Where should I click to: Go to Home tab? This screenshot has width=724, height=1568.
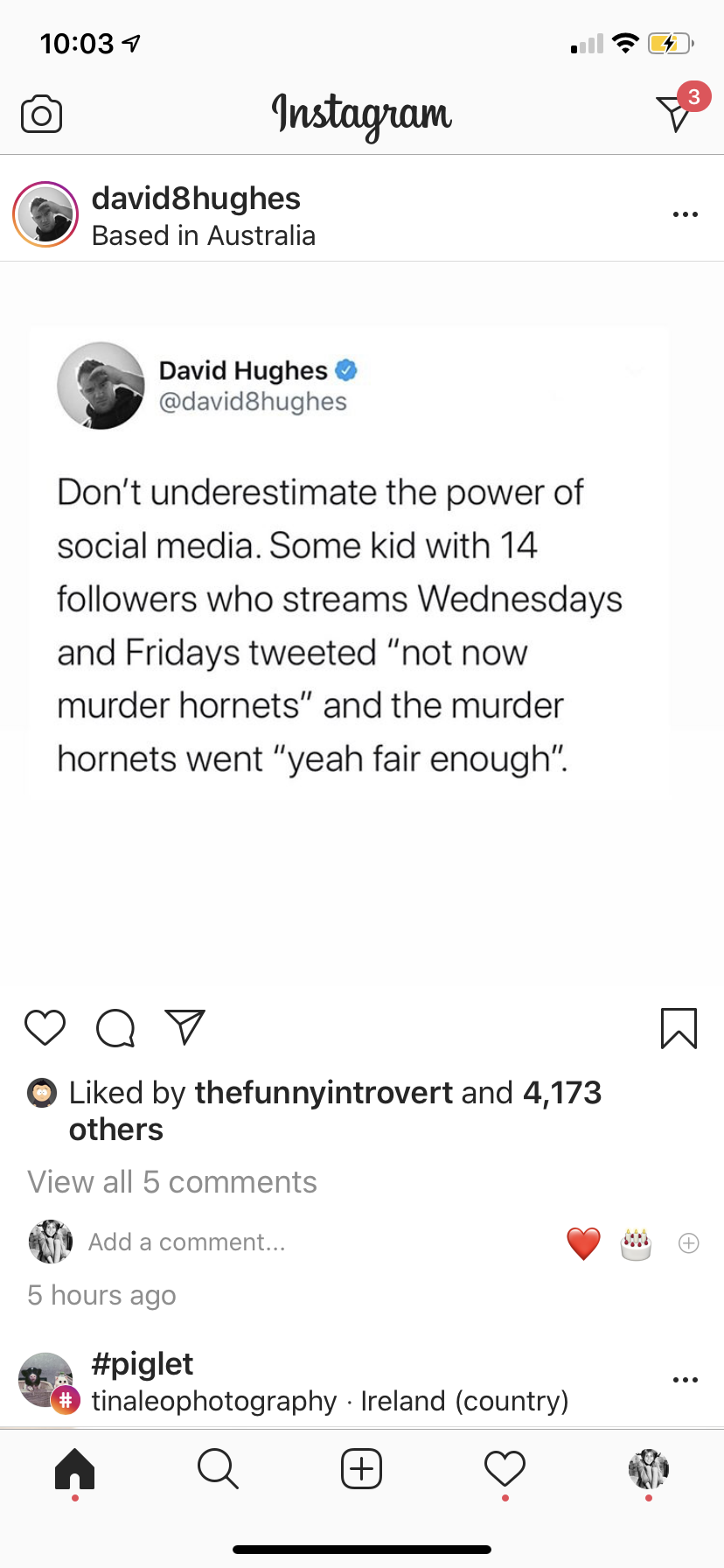pos(74,1468)
